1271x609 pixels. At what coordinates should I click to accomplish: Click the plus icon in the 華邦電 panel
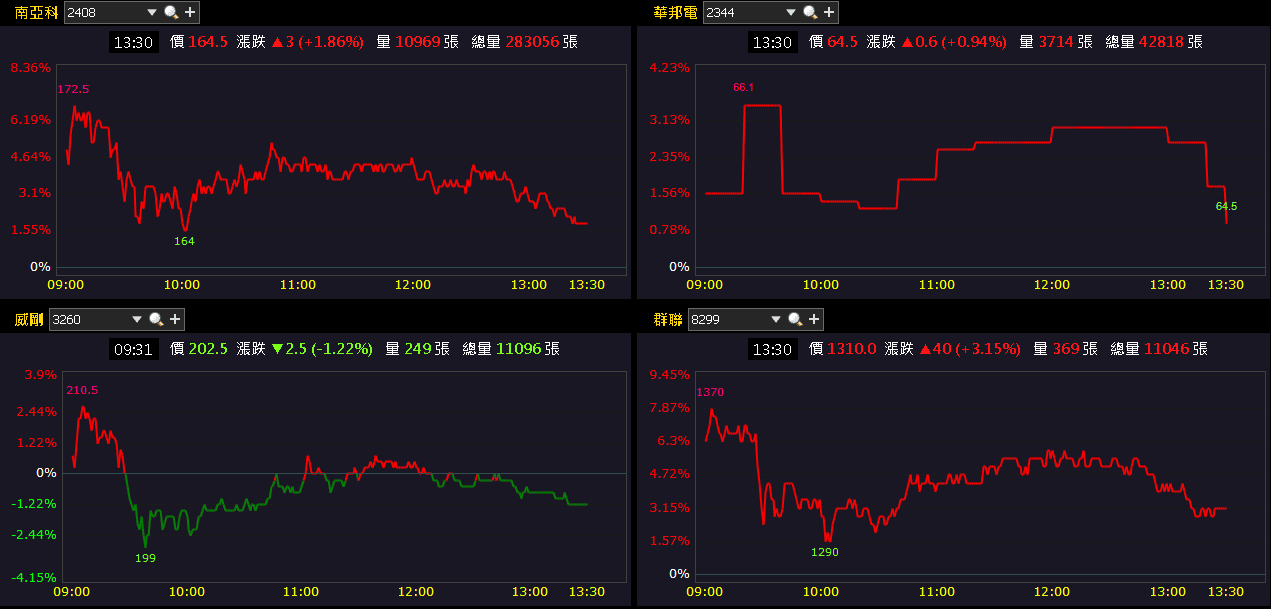coord(829,12)
